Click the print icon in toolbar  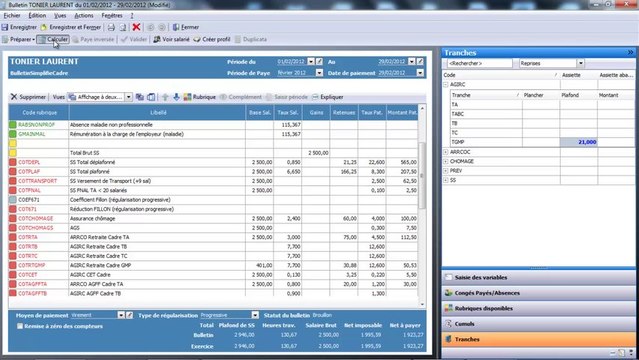[111, 27]
